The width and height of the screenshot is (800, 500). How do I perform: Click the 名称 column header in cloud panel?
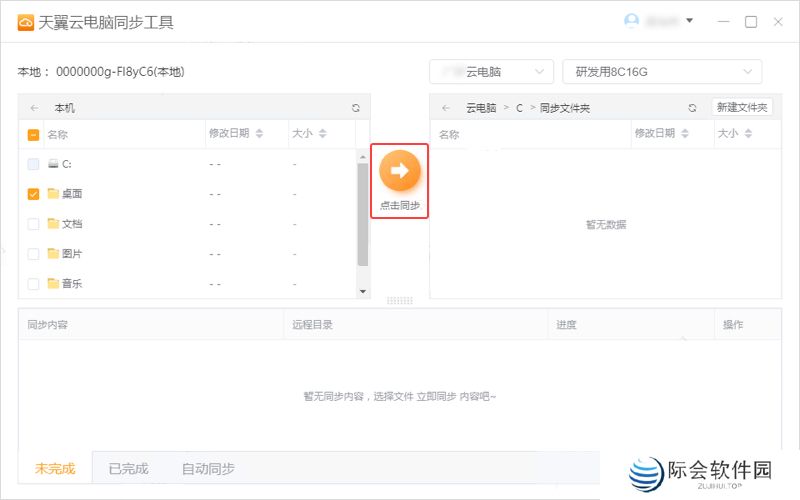pyautogui.click(x=449, y=134)
